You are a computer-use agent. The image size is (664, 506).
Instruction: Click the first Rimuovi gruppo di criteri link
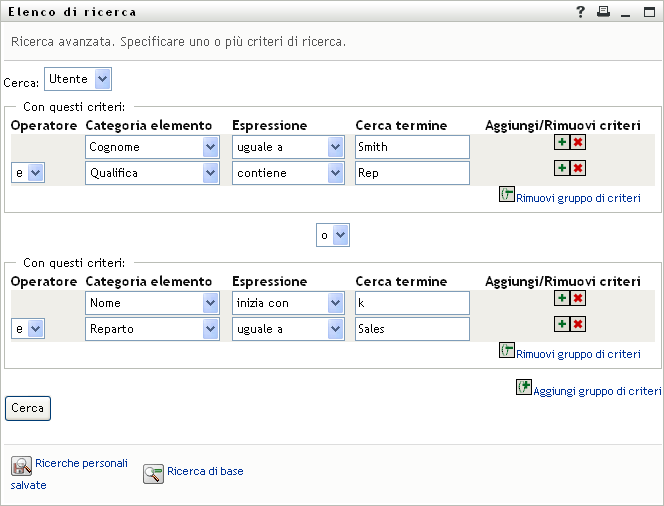(578, 198)
